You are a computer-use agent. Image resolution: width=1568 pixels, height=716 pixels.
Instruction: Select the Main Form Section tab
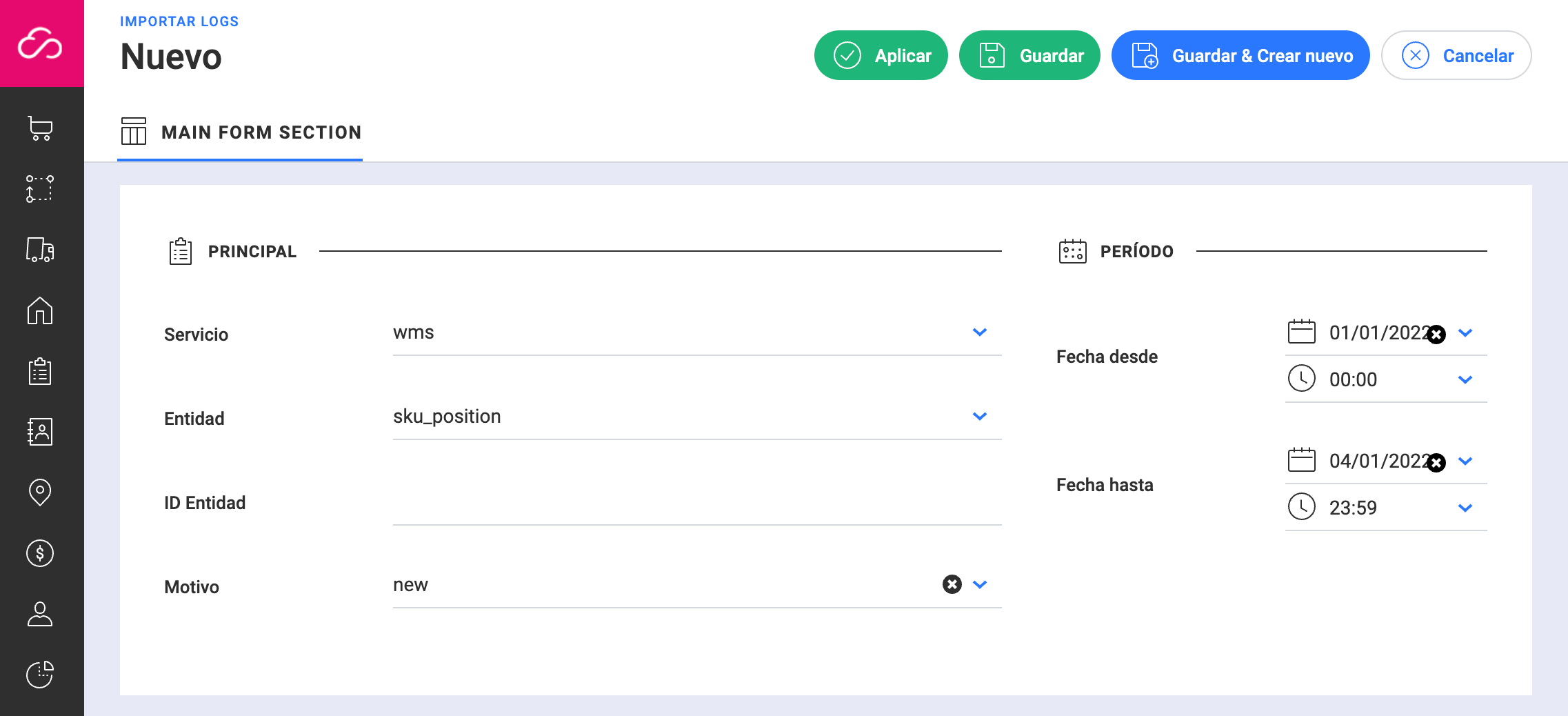point(240,132)
